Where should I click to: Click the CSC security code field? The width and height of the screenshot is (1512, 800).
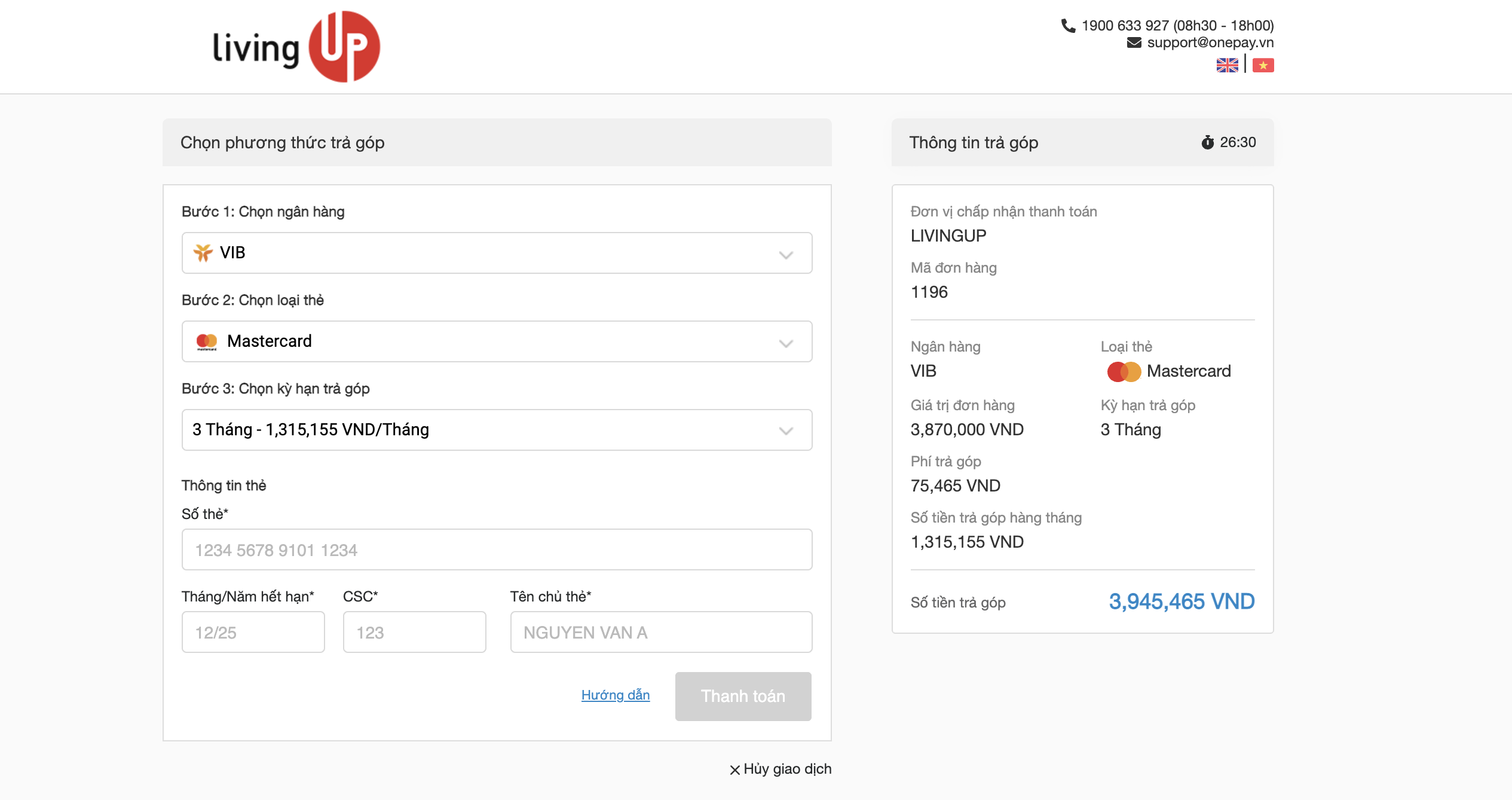click(414, 632)
